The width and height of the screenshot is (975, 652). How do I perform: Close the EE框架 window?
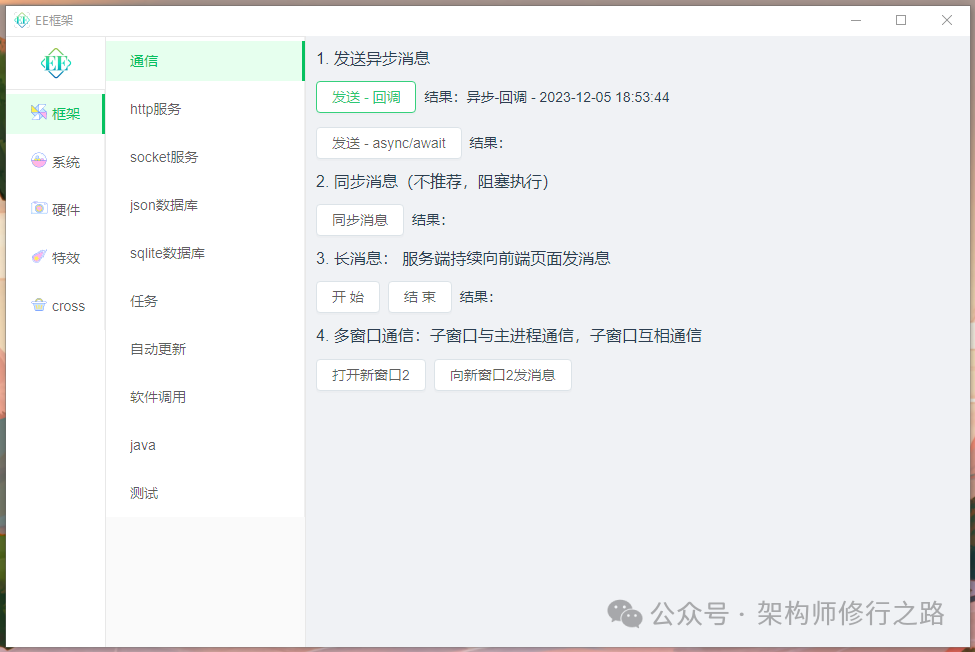point(946,21)
